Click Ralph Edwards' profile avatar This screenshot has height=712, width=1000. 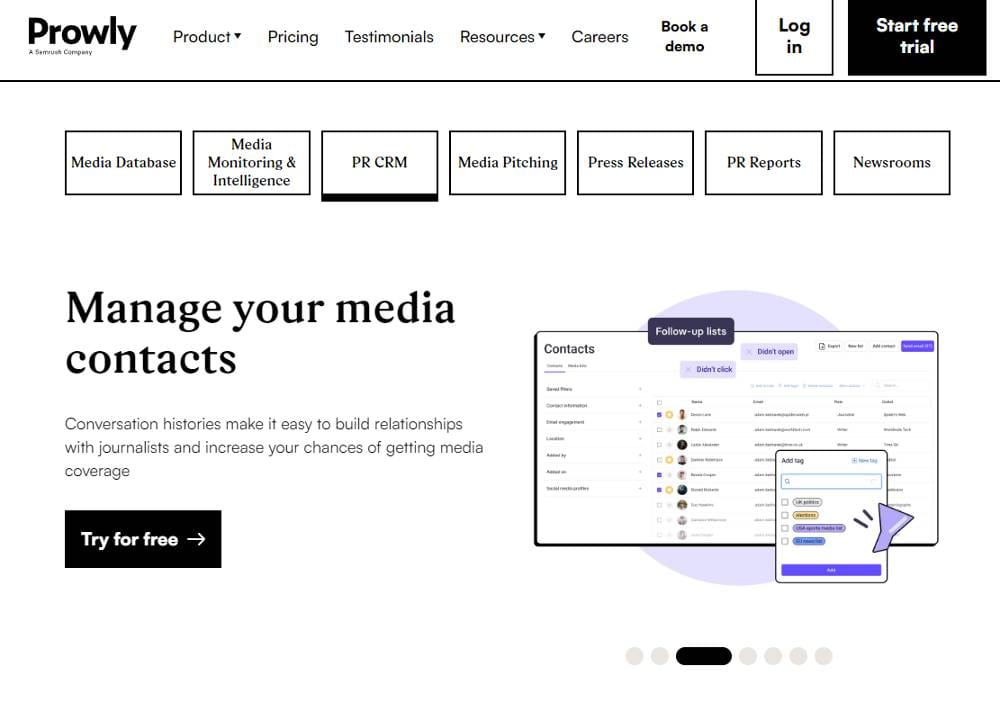tap(681, 430)
